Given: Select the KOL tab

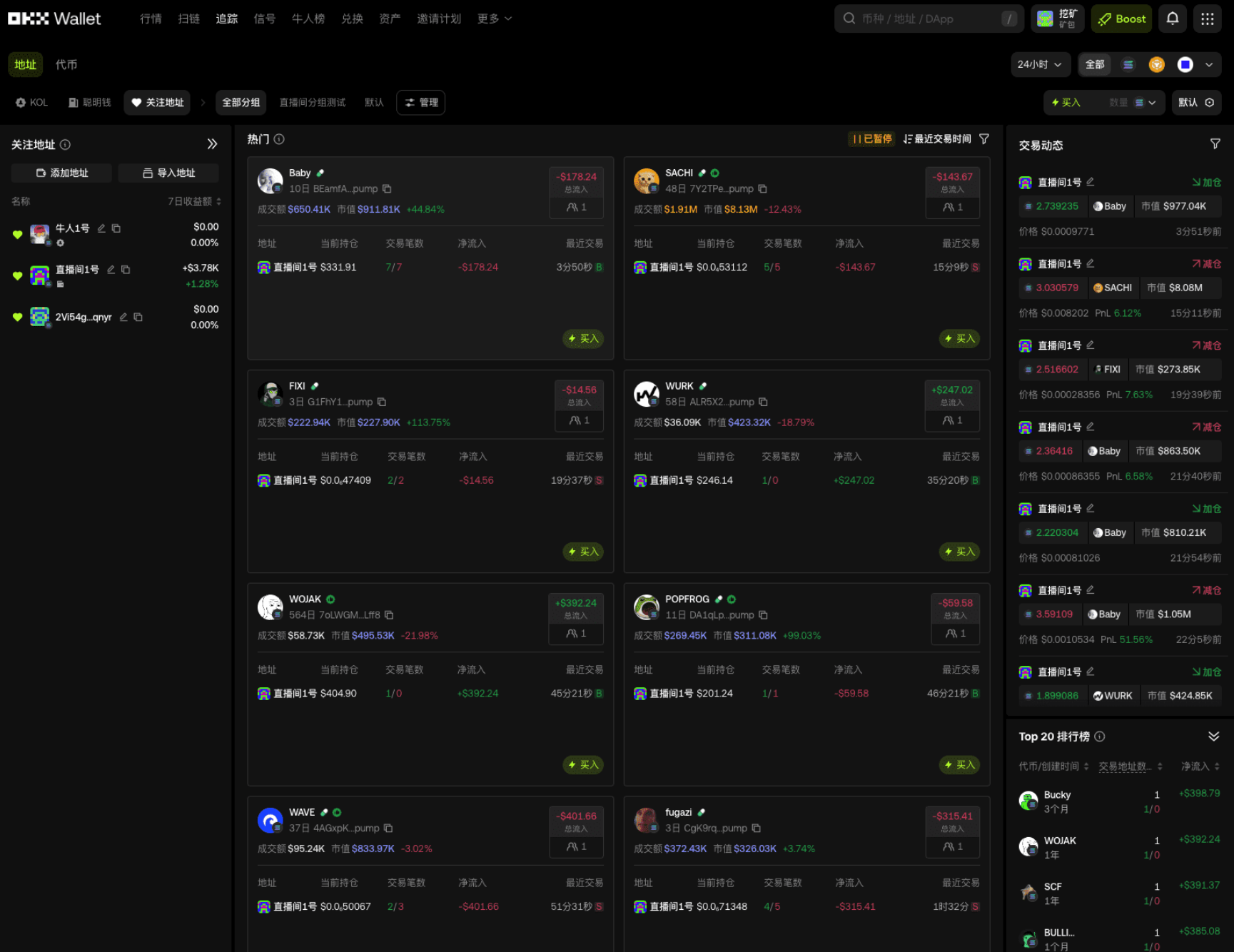Looking at the screenshot, I should coord(31,103).
